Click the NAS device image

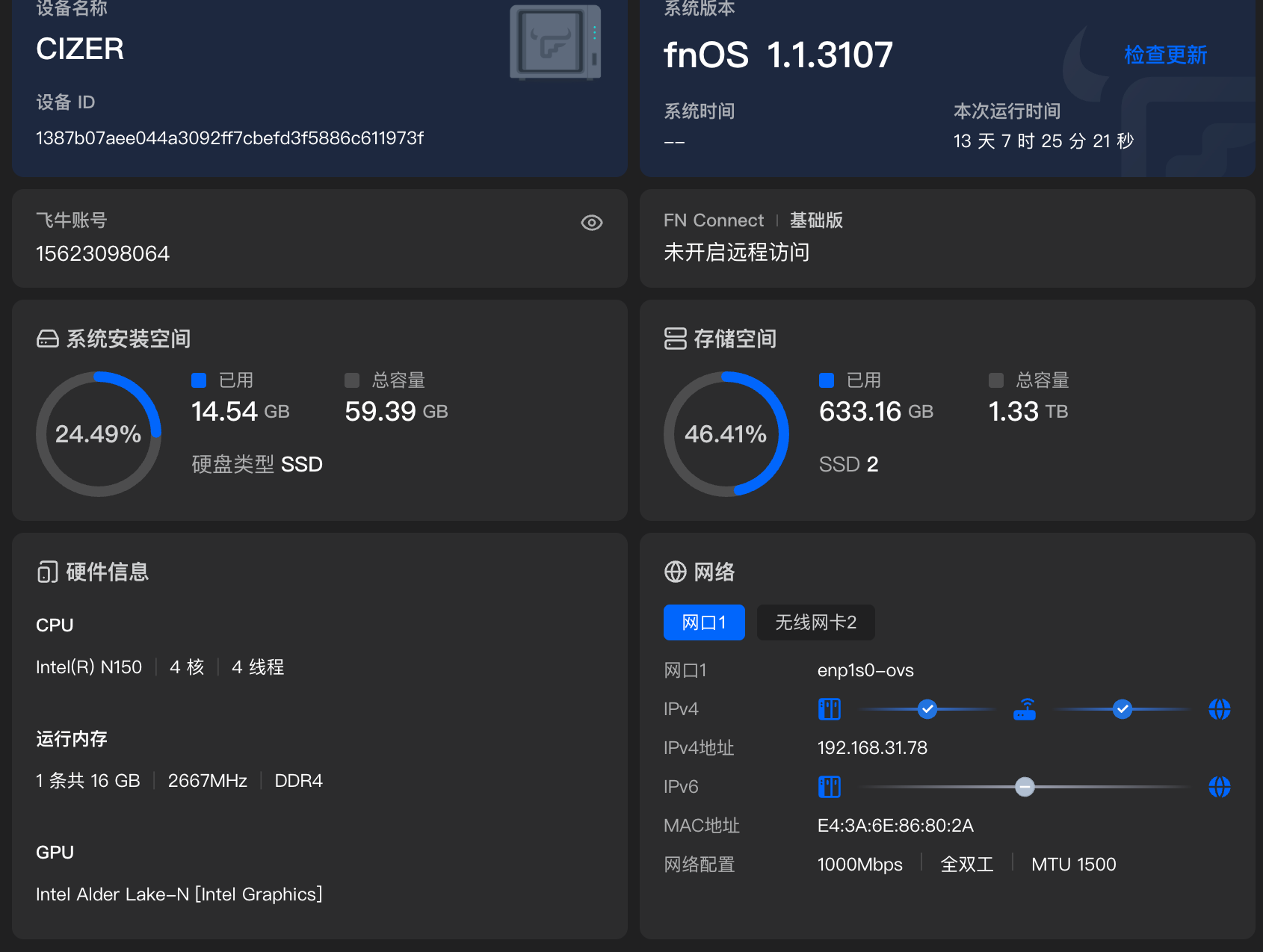point(555,43)
